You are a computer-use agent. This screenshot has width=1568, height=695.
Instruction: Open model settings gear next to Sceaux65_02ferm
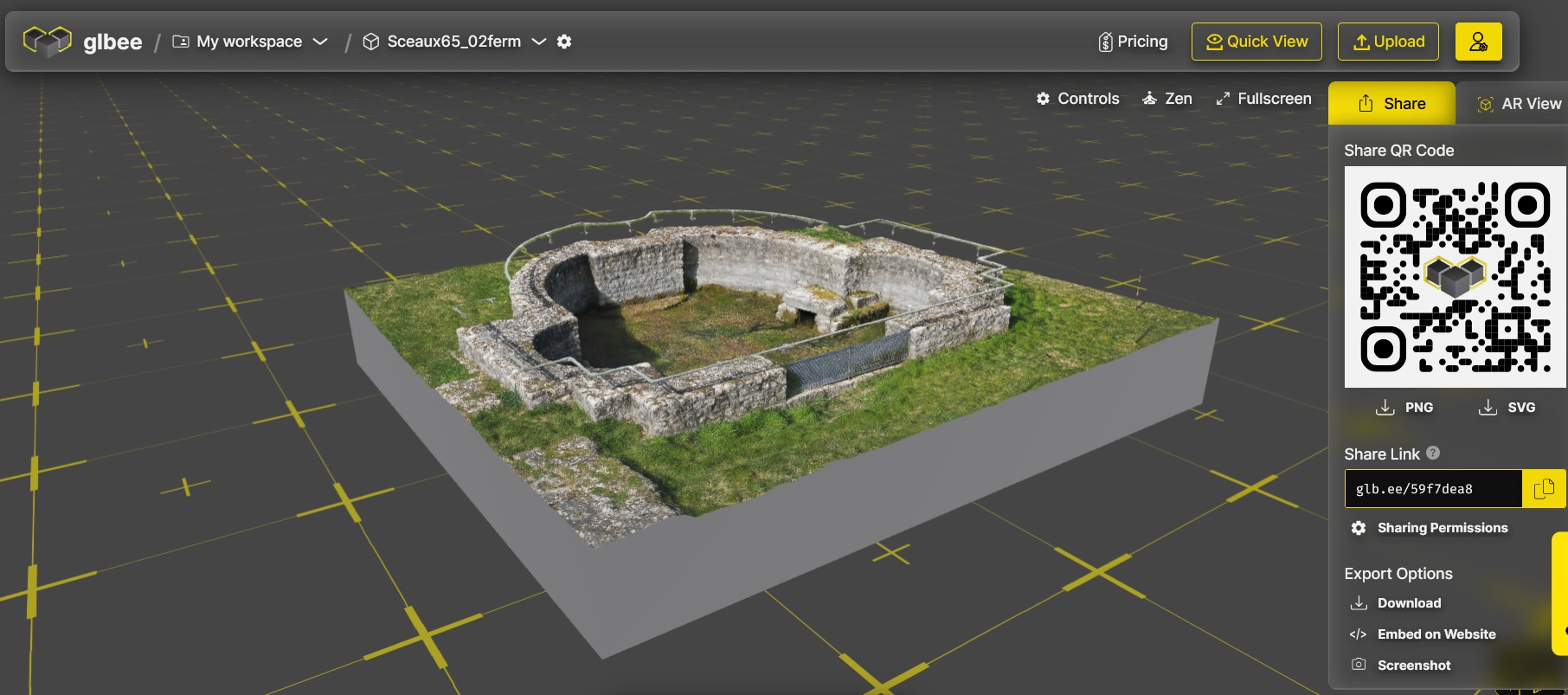click(x=564, y=42)
